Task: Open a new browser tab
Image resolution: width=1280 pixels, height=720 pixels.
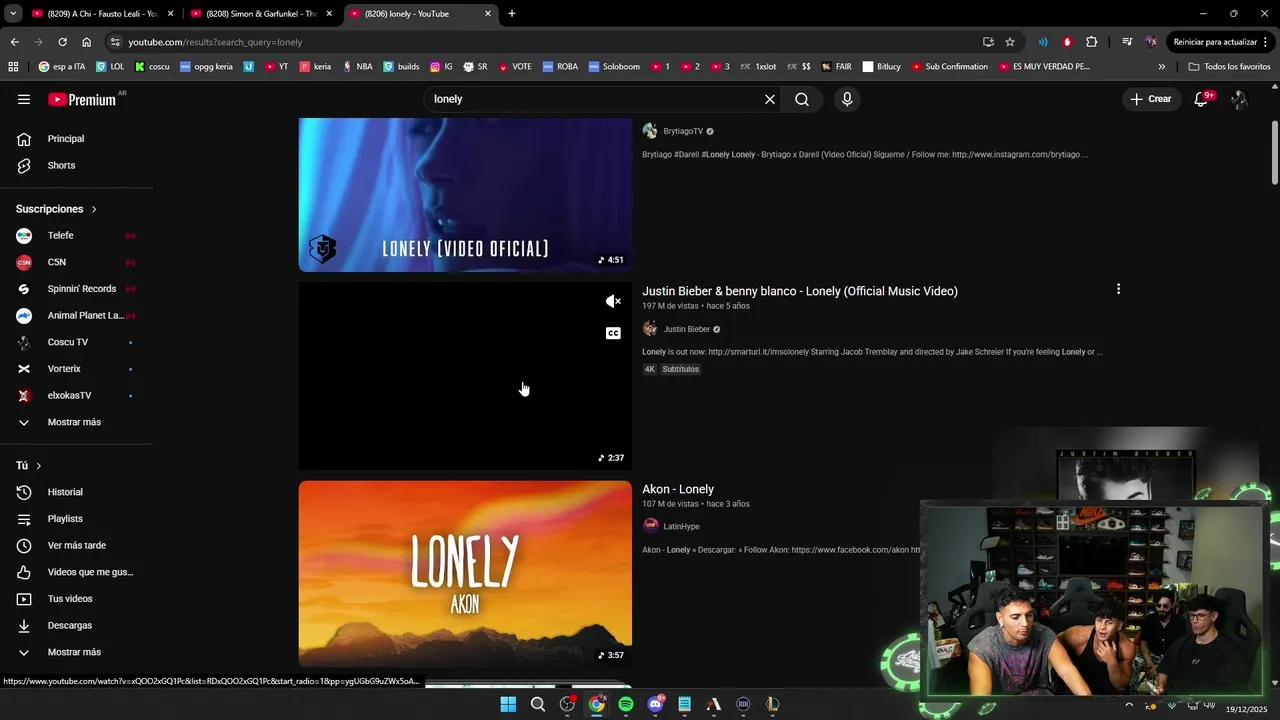Action: point(512,14)
